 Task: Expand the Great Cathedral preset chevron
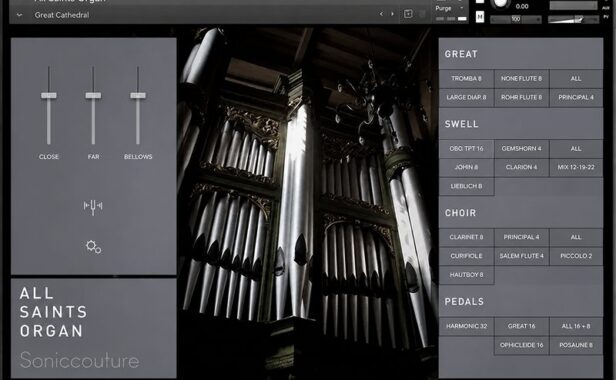(19, 15)
